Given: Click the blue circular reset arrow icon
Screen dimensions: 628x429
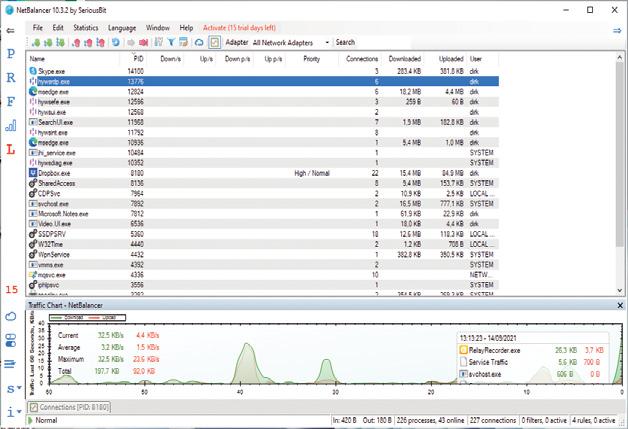Looking at the screenshot, I should (x=116, y=42).
